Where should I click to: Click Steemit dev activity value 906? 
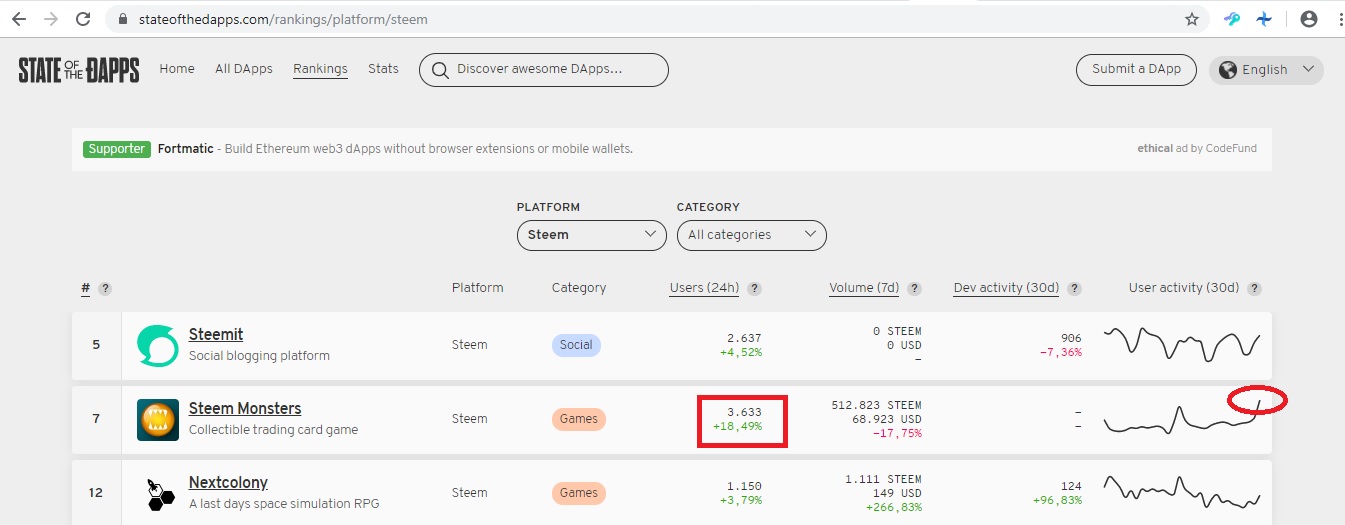pyautogui.click(x=1071, y=338)
